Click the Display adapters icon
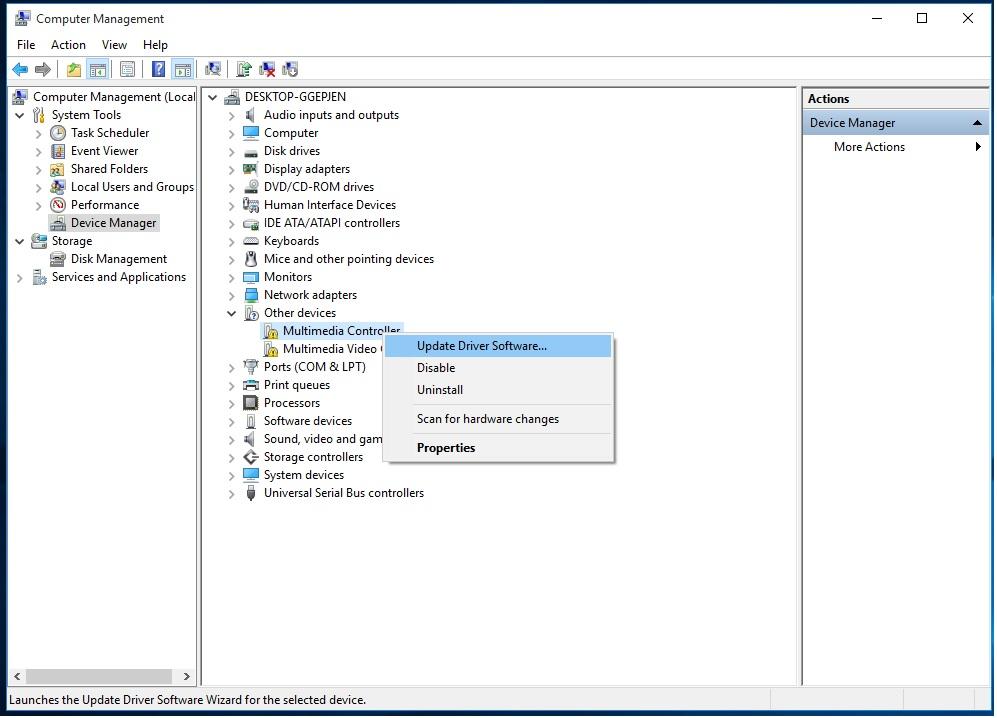This screenshot has width=997, height=718. coord(251,169)
